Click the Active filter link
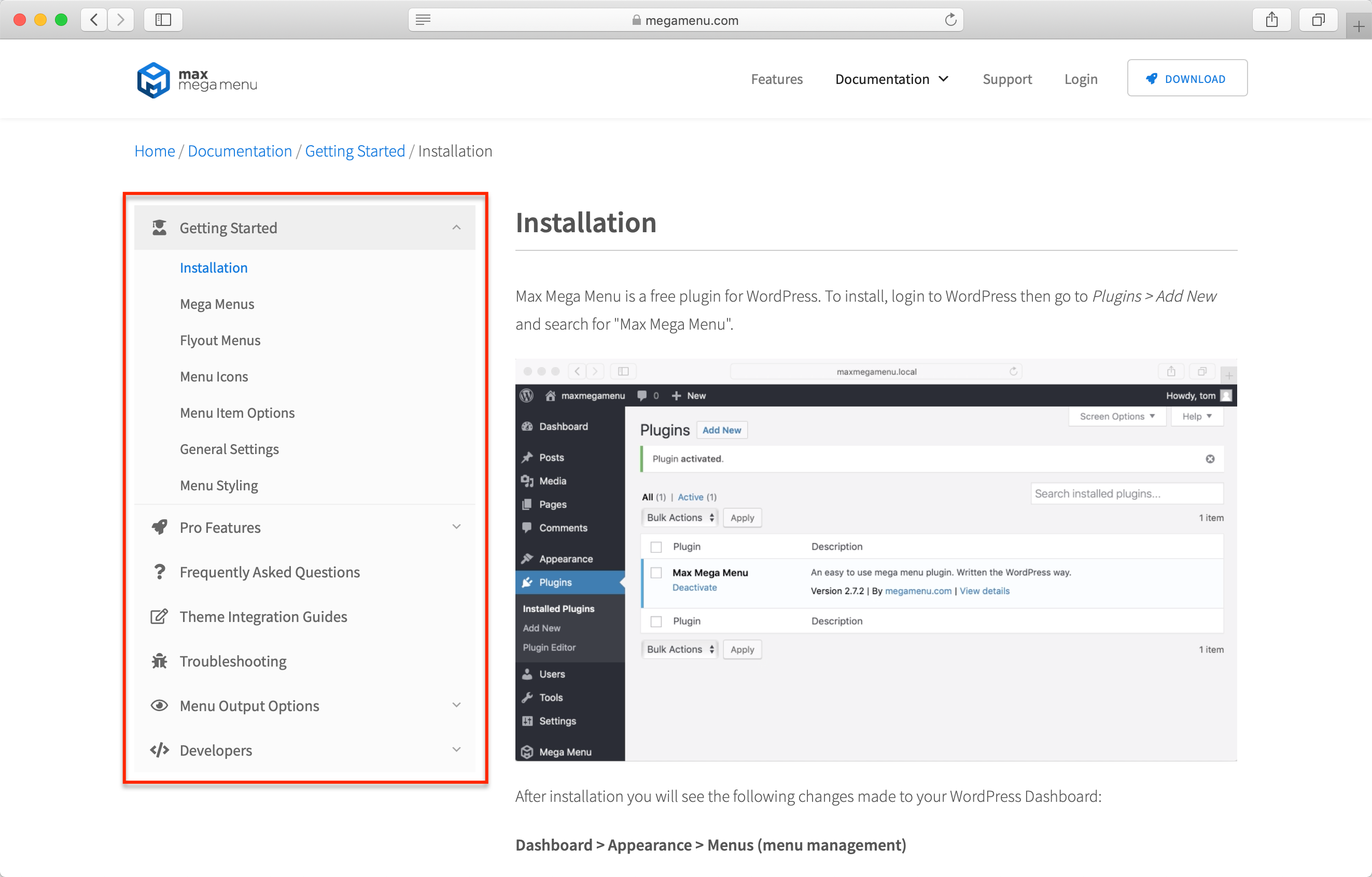This screenshot has height=877, width=1372. pyautogui.click(x=690, y=497)
